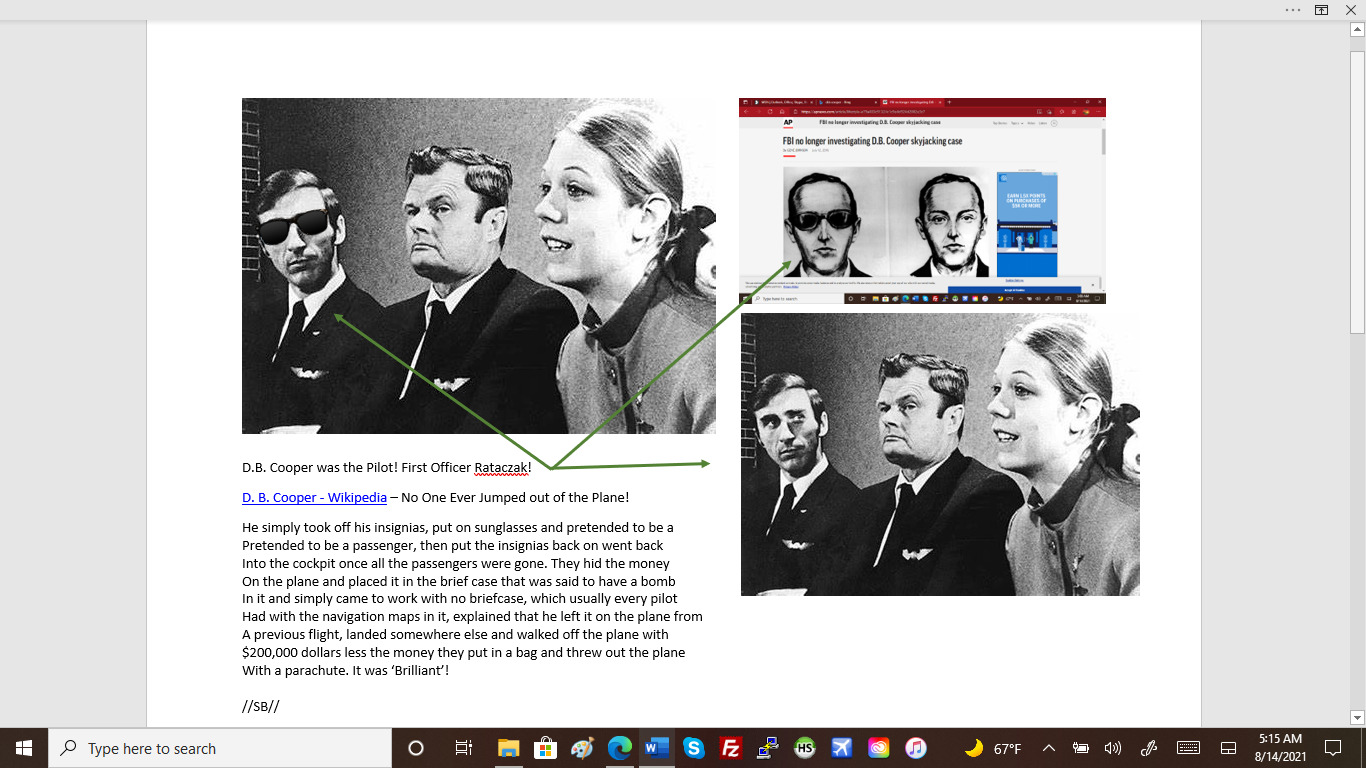
Task: Expand the hidden system tray icons
Action: click(x=1049, y=748)
